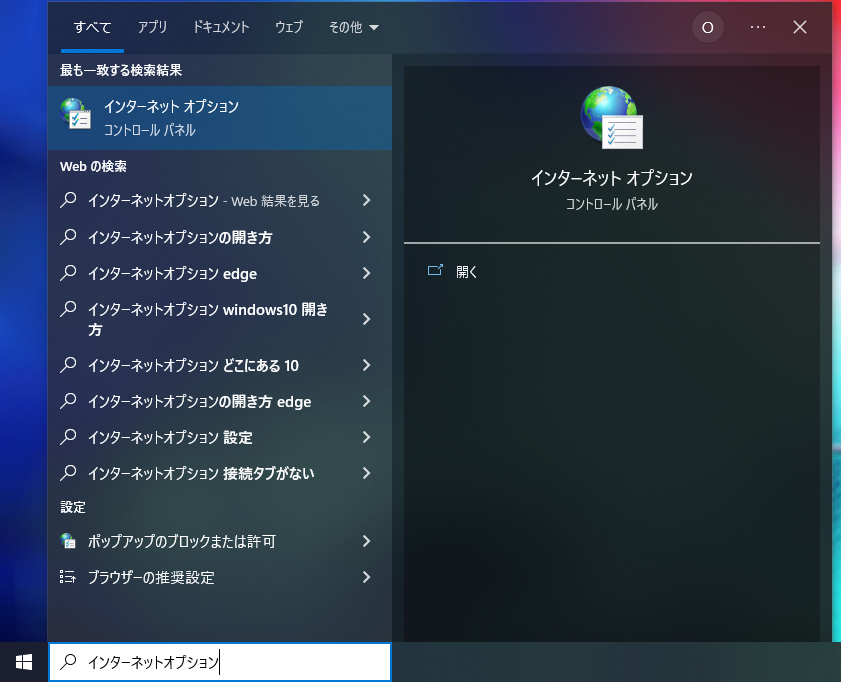
Task: Switch to the ウェブ tab
Action: 289,27
